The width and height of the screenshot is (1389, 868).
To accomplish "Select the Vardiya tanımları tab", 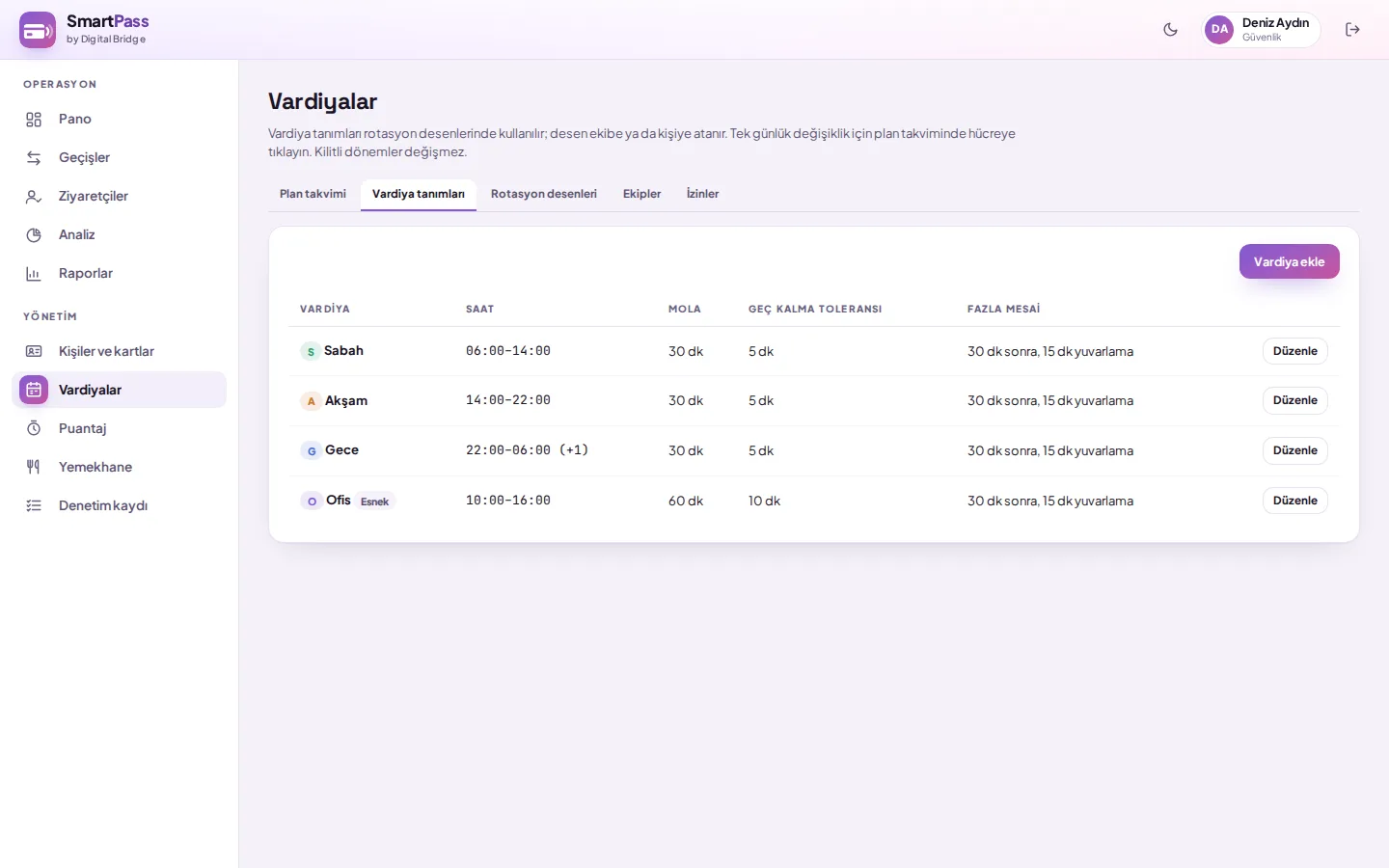I will pyautogui.click(x=419, y=194).
